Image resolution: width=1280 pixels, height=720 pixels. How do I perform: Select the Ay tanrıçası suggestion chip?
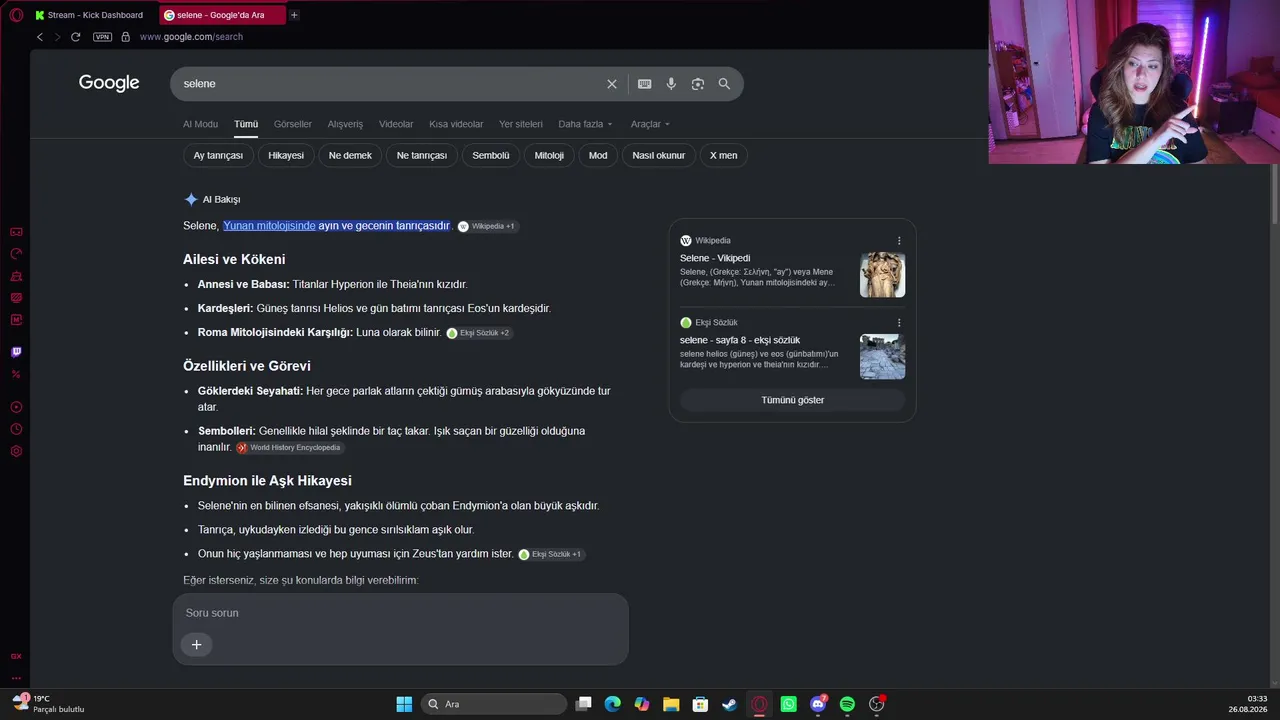coord(218,155)
